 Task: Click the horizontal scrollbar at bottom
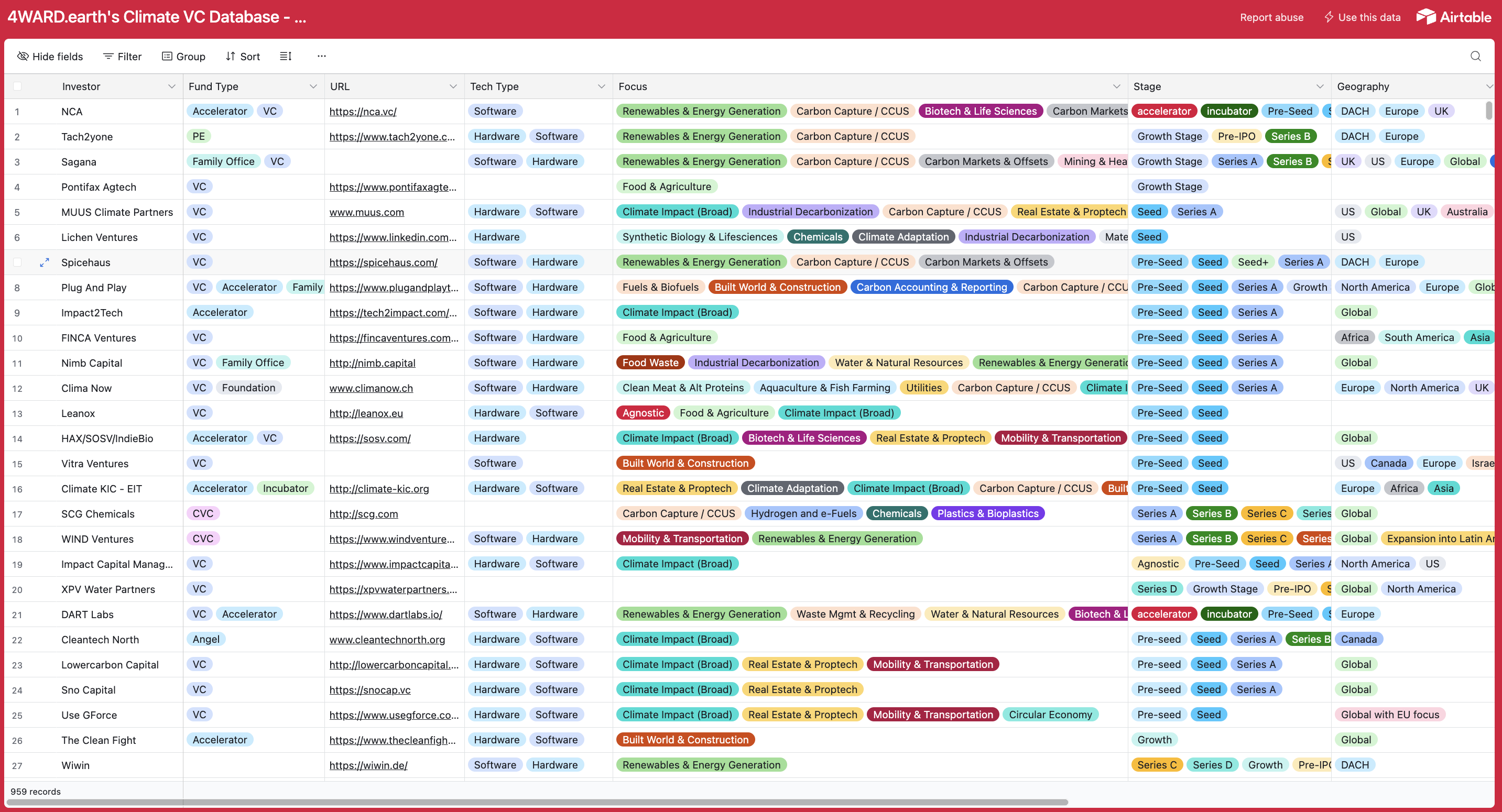pyautogui.click(x=537, y=802)
